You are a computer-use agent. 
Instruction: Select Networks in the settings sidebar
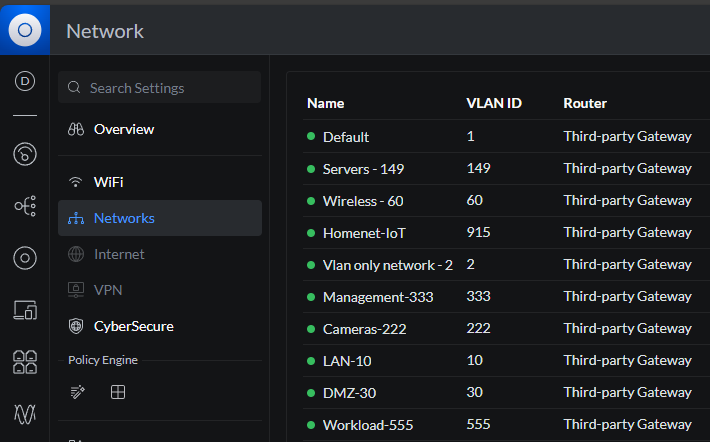[x=124, y=218]
